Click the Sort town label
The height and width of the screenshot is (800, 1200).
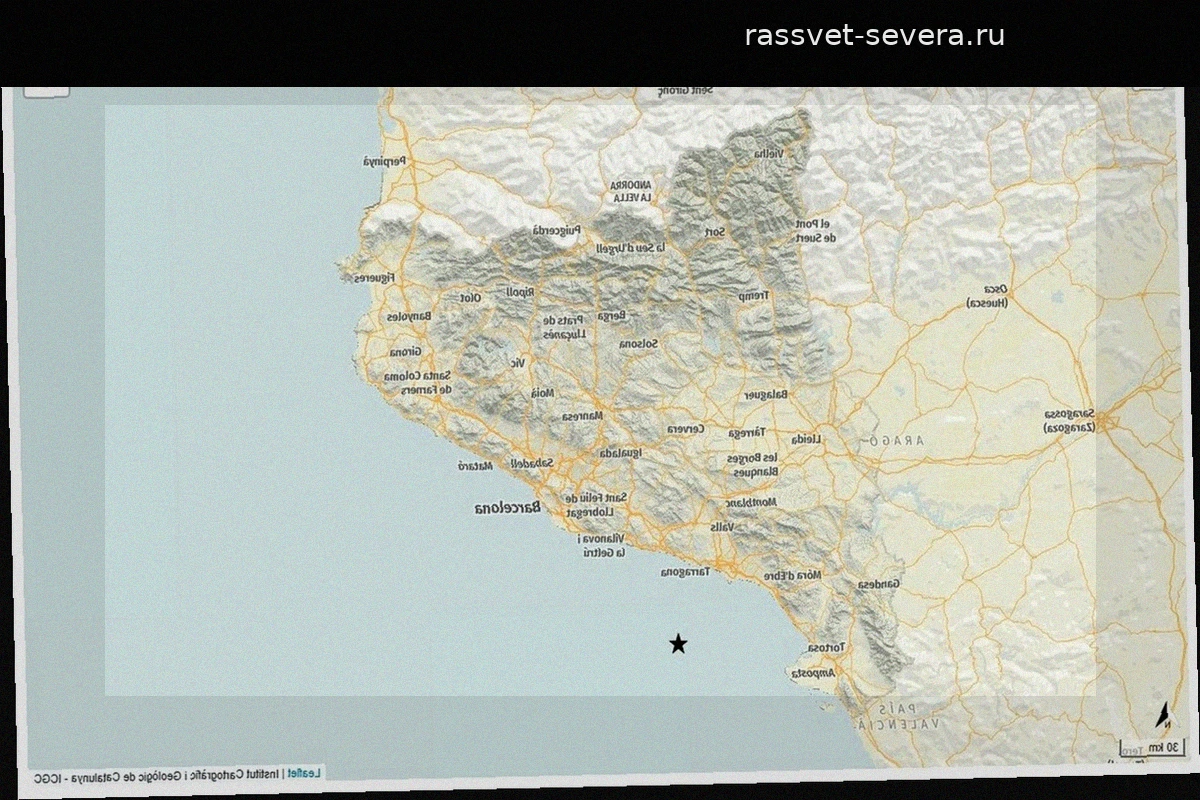(x=714, y=232)
